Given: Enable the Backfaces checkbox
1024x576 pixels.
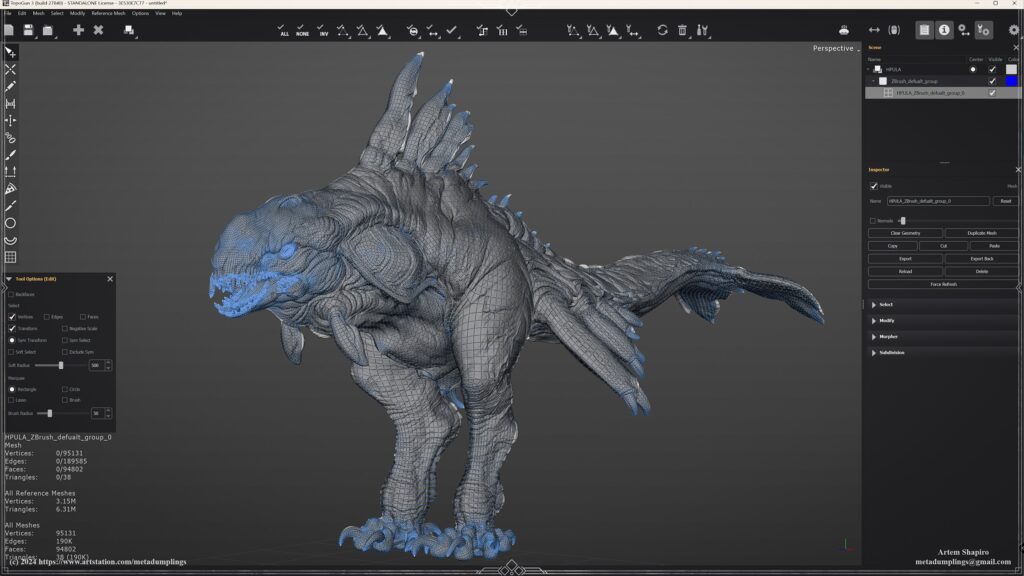Looking at the screenshot, I should (12, 295).
